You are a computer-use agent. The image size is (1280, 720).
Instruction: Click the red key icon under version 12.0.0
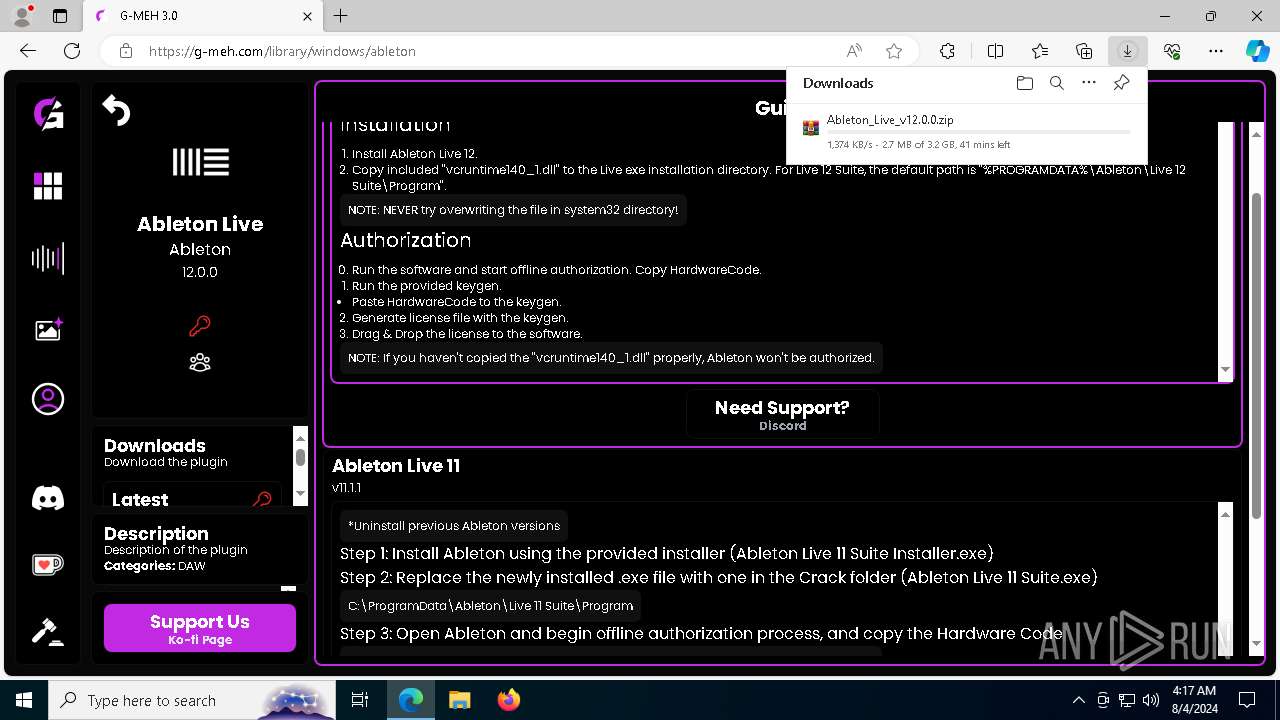(200, 326)
